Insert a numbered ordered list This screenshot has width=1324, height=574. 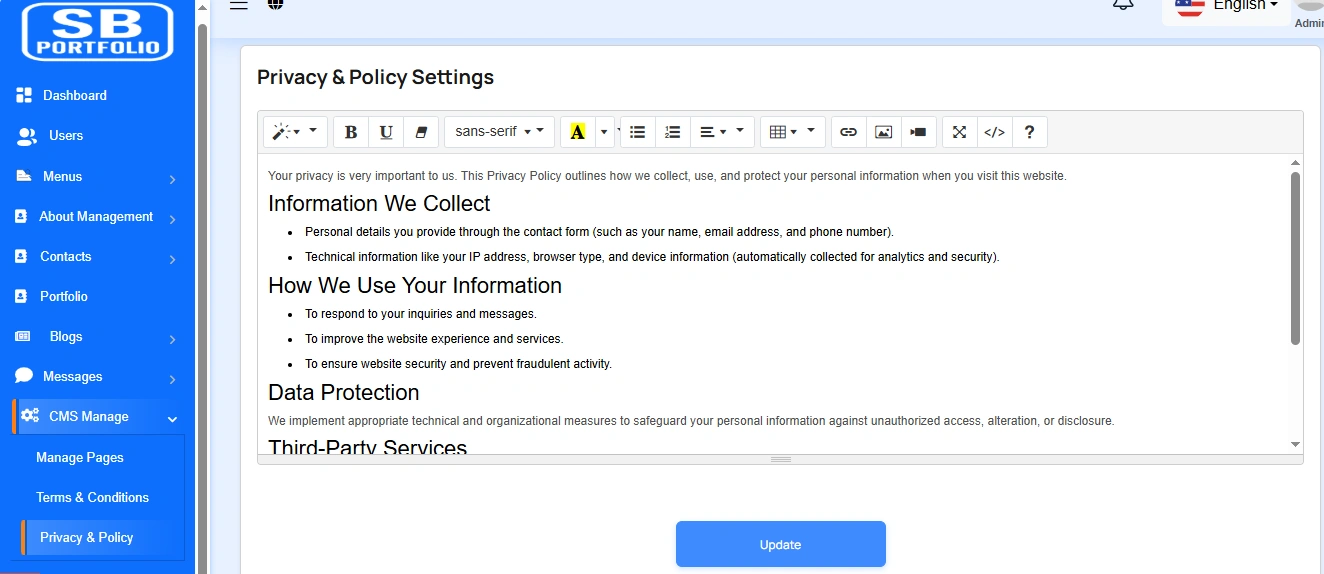[x=672, y=132]
